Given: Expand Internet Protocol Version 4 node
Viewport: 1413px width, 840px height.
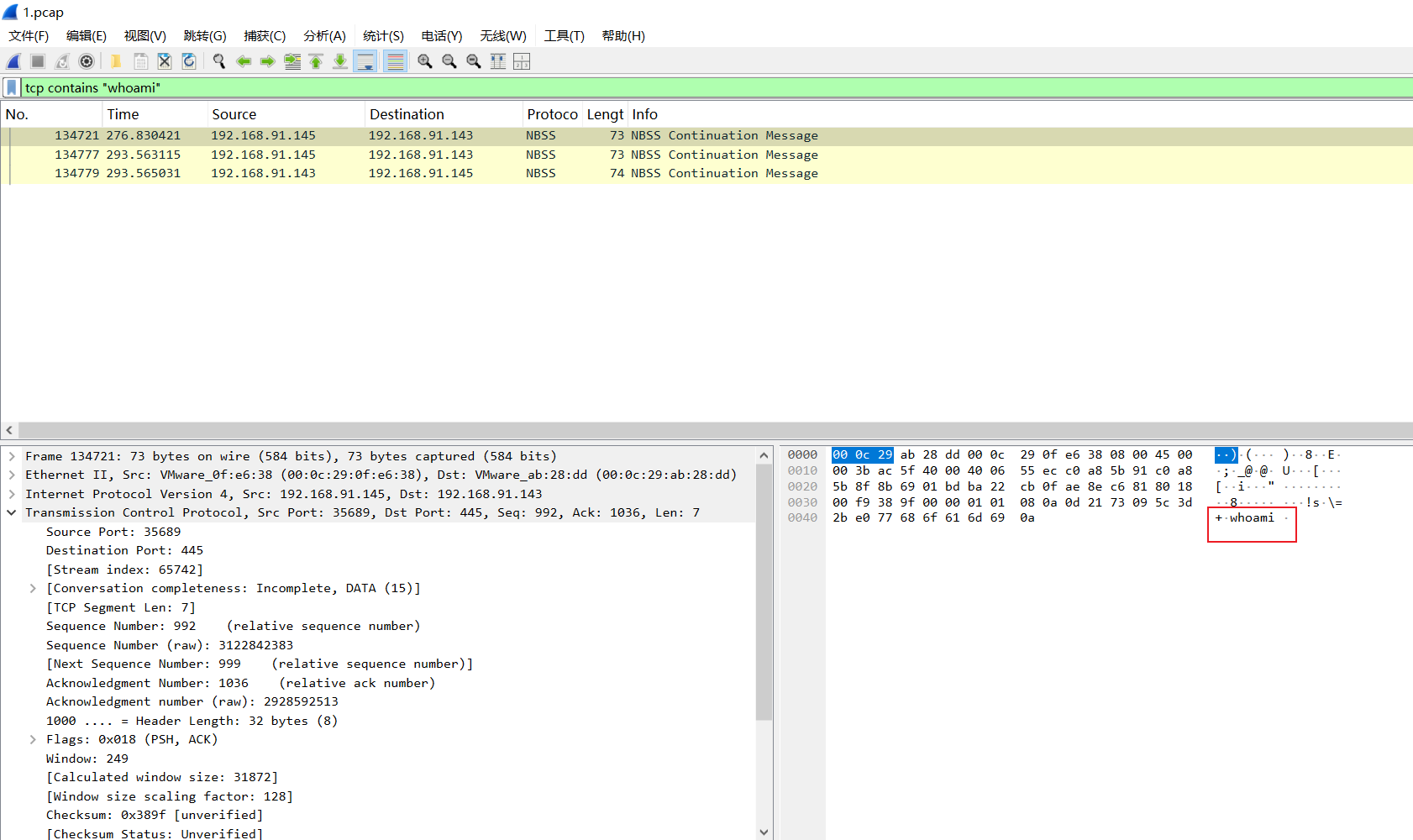Looking at the screenshot, I should (12, 494).
